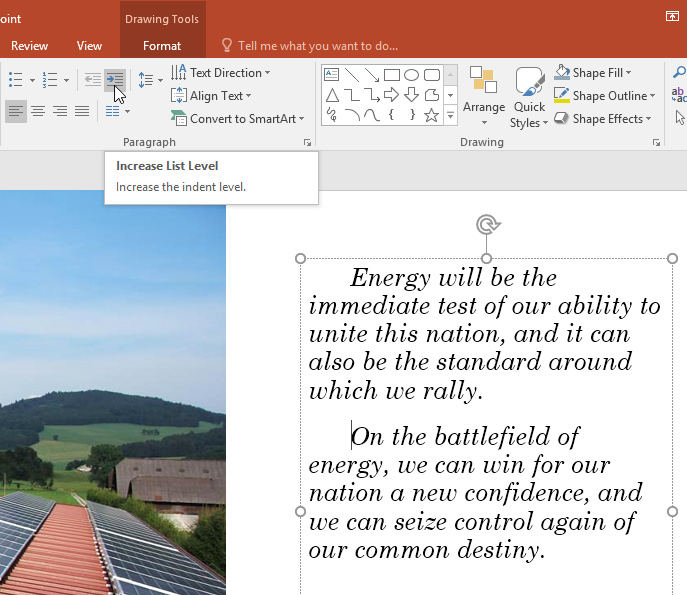Insert a text box from shapes gallery

coord(331,75)
